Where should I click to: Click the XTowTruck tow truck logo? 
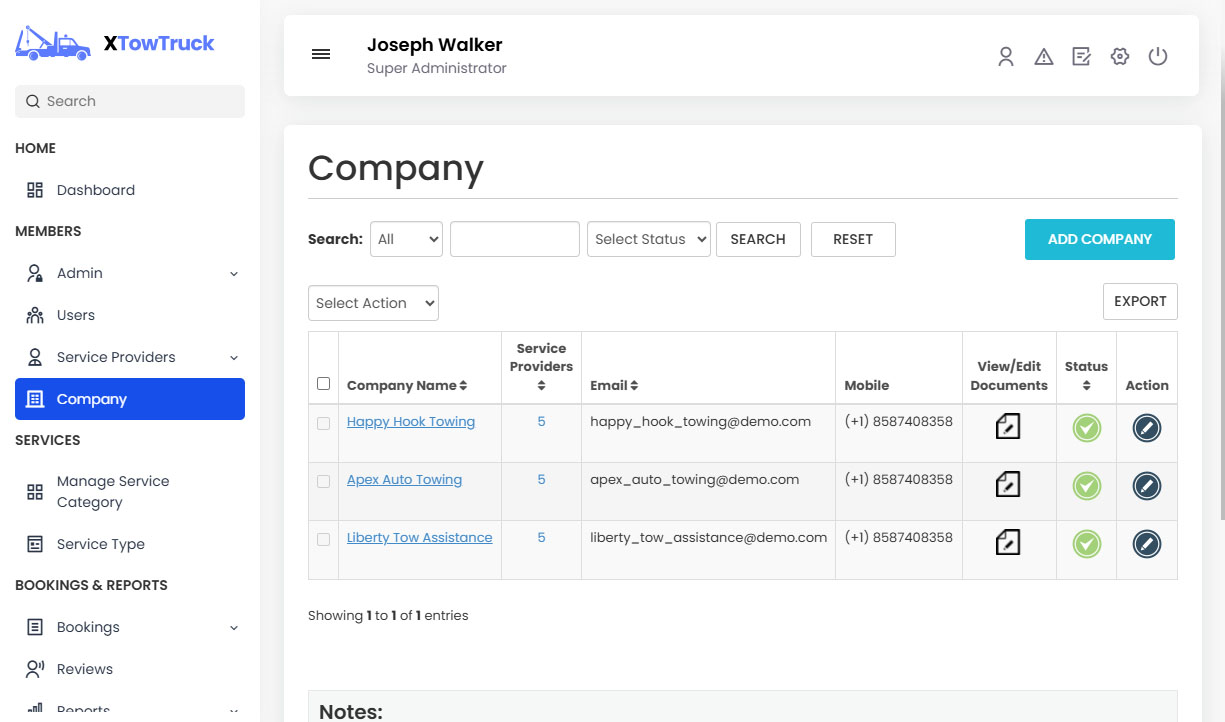[x=52, y=42]
